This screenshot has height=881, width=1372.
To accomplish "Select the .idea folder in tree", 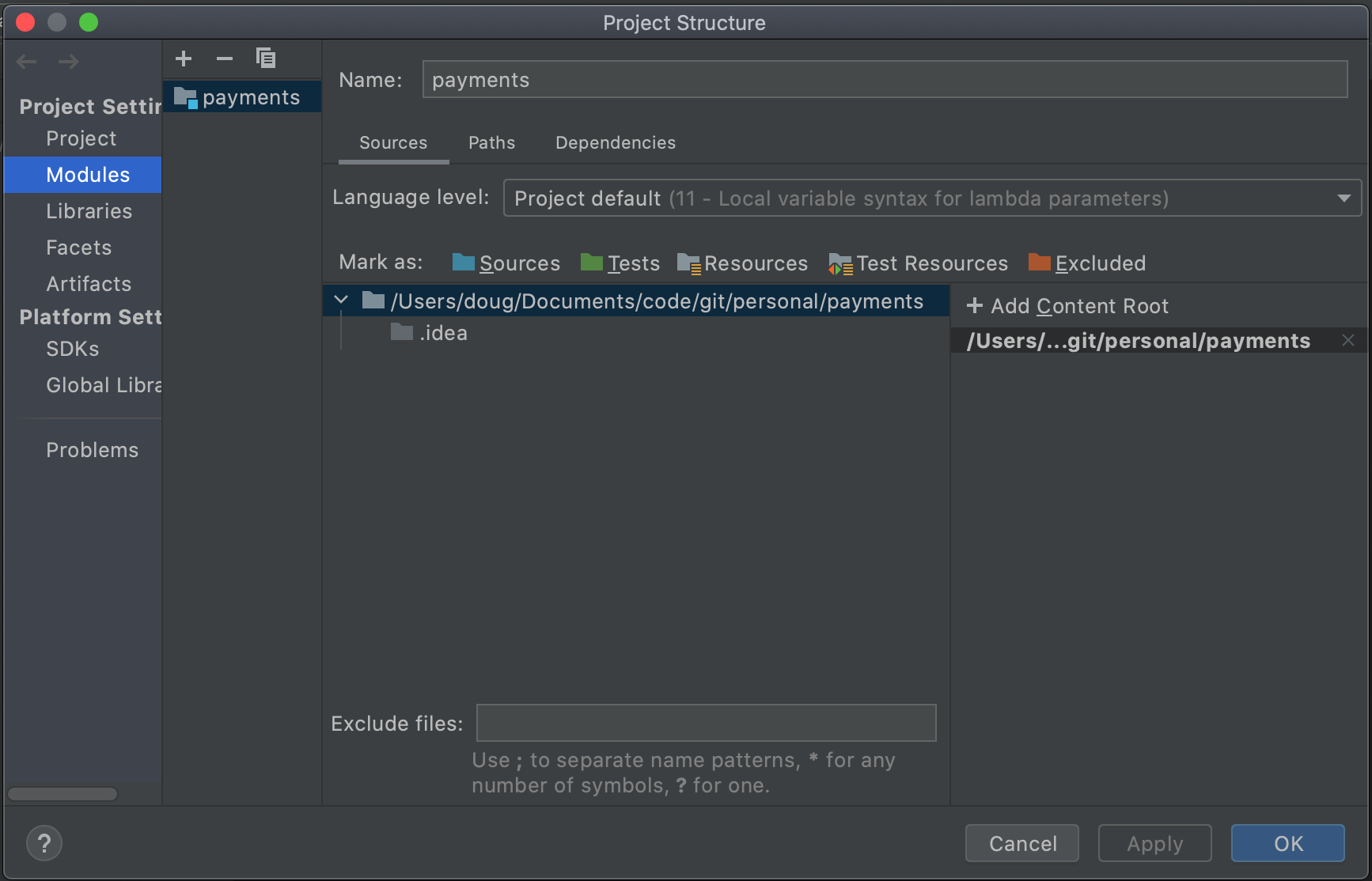I will (x=443, y=334).
